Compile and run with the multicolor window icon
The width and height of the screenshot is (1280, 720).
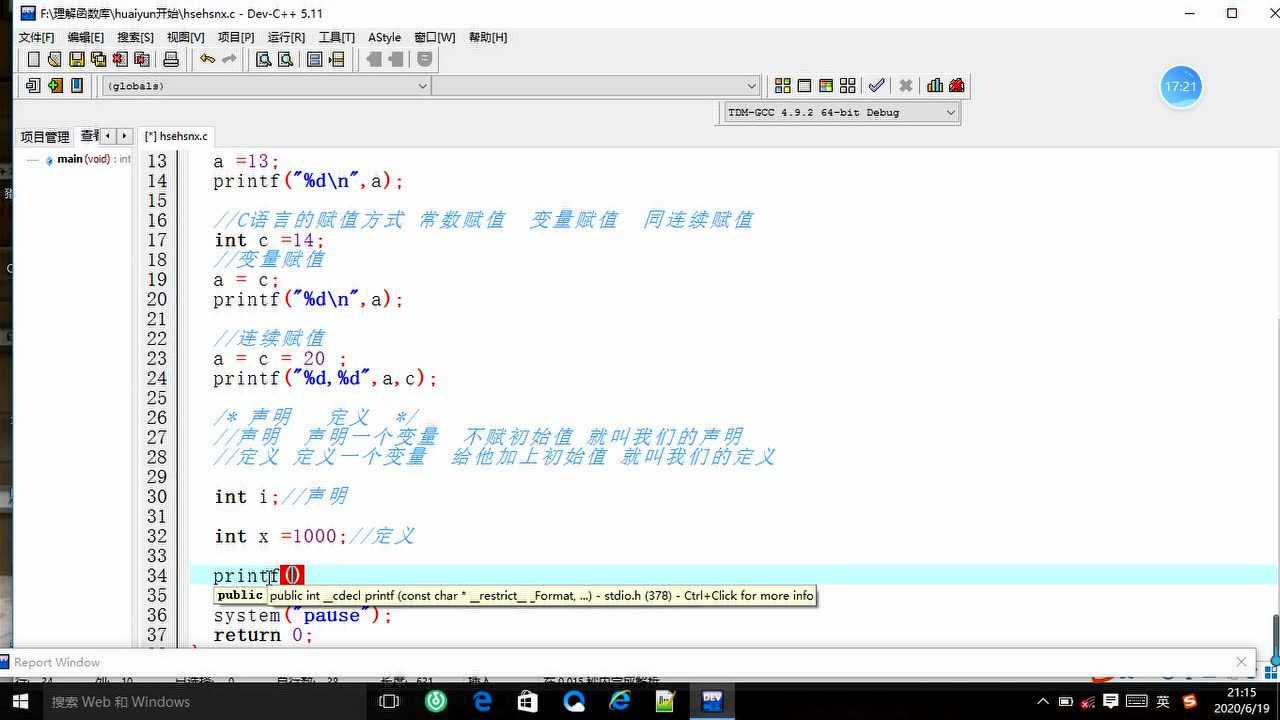(x=826, y=86)
